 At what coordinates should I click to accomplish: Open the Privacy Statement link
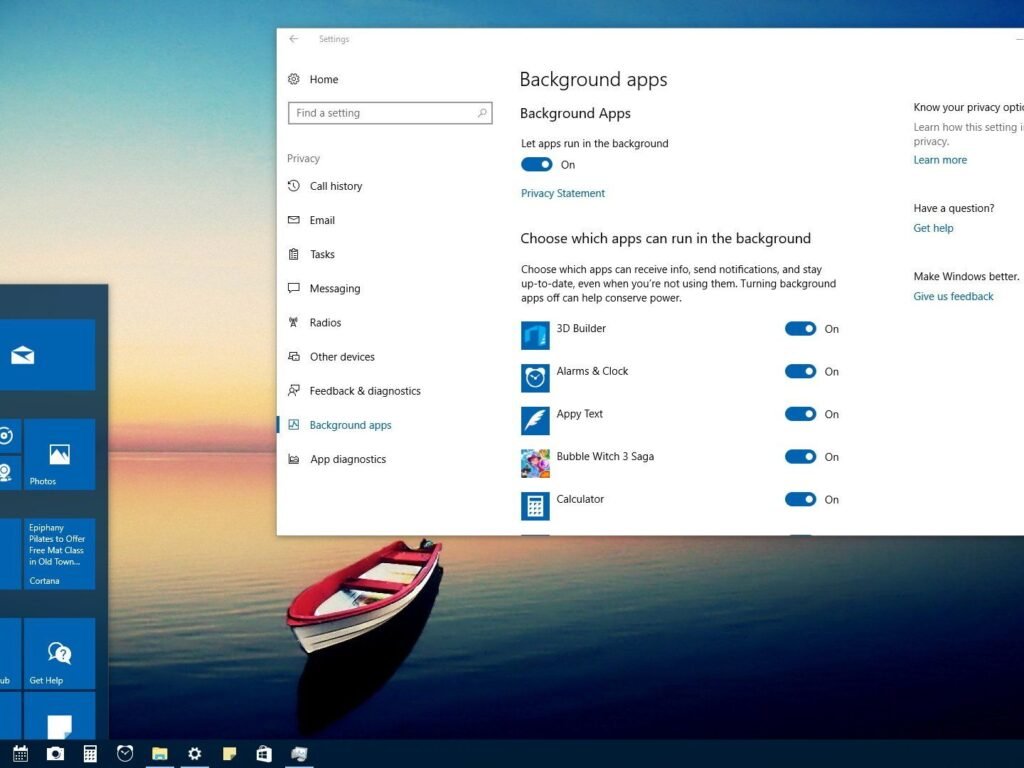tap(563, 193)
